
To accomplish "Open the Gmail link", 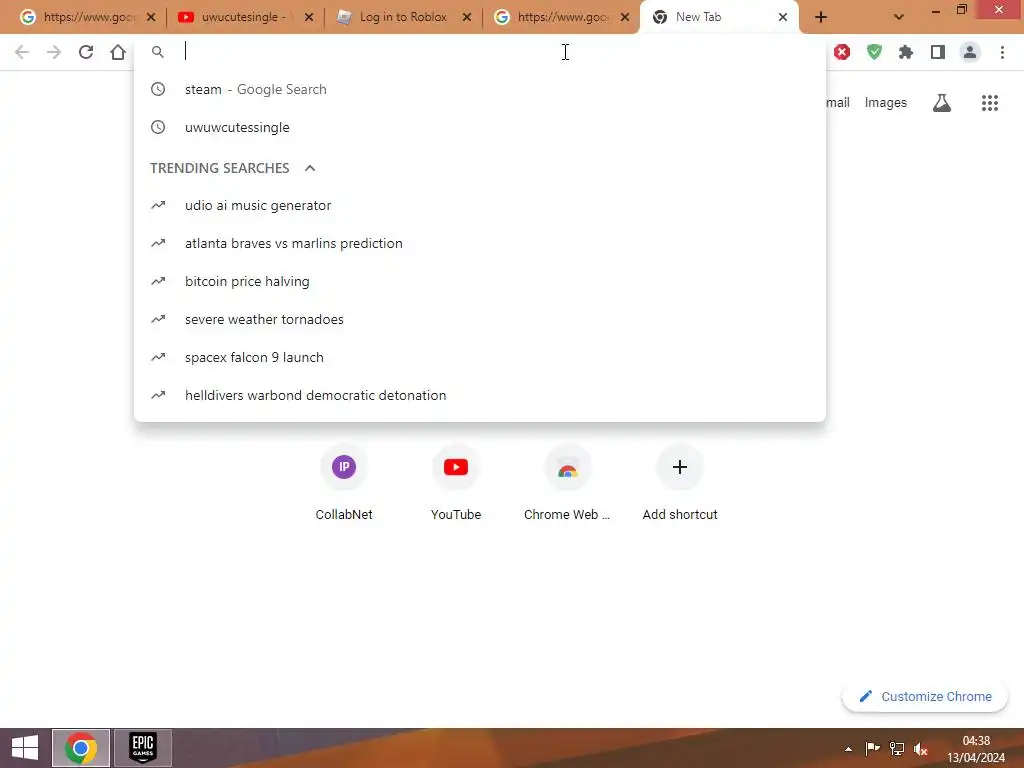I will [837, 103].
